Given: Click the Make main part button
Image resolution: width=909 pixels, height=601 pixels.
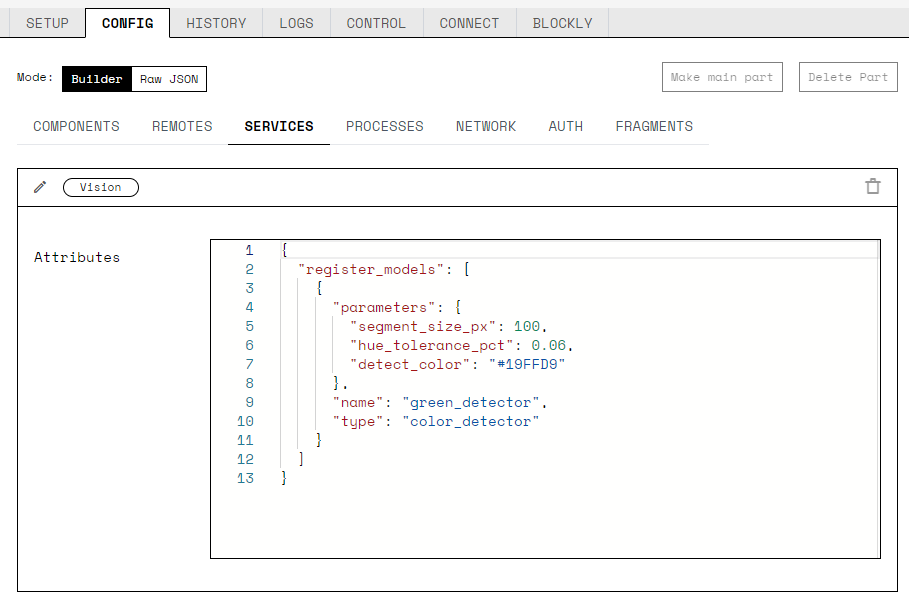Looking at the screenshot, I should point(722,77).
